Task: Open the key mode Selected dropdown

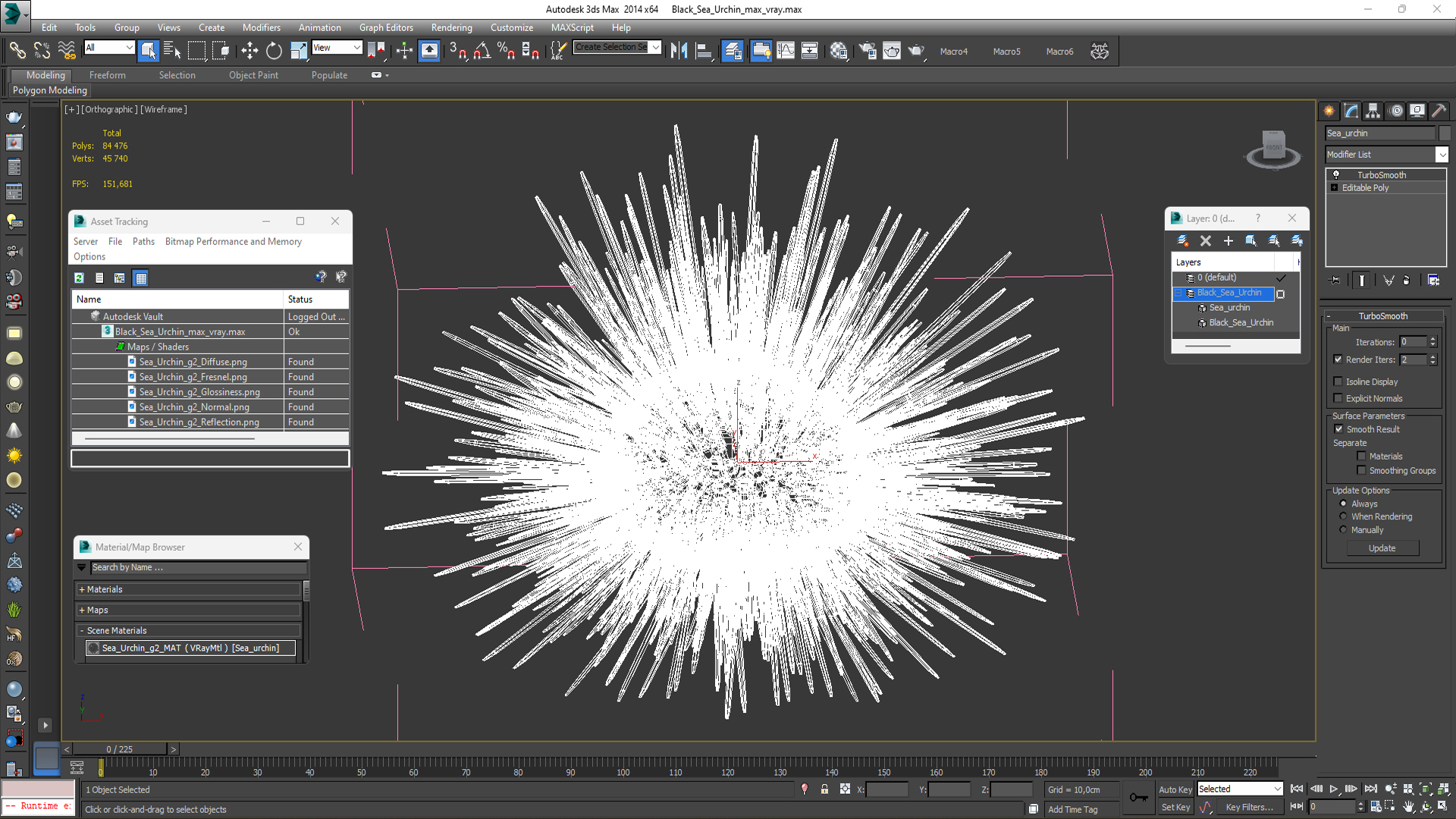Action: point(1240,789)
